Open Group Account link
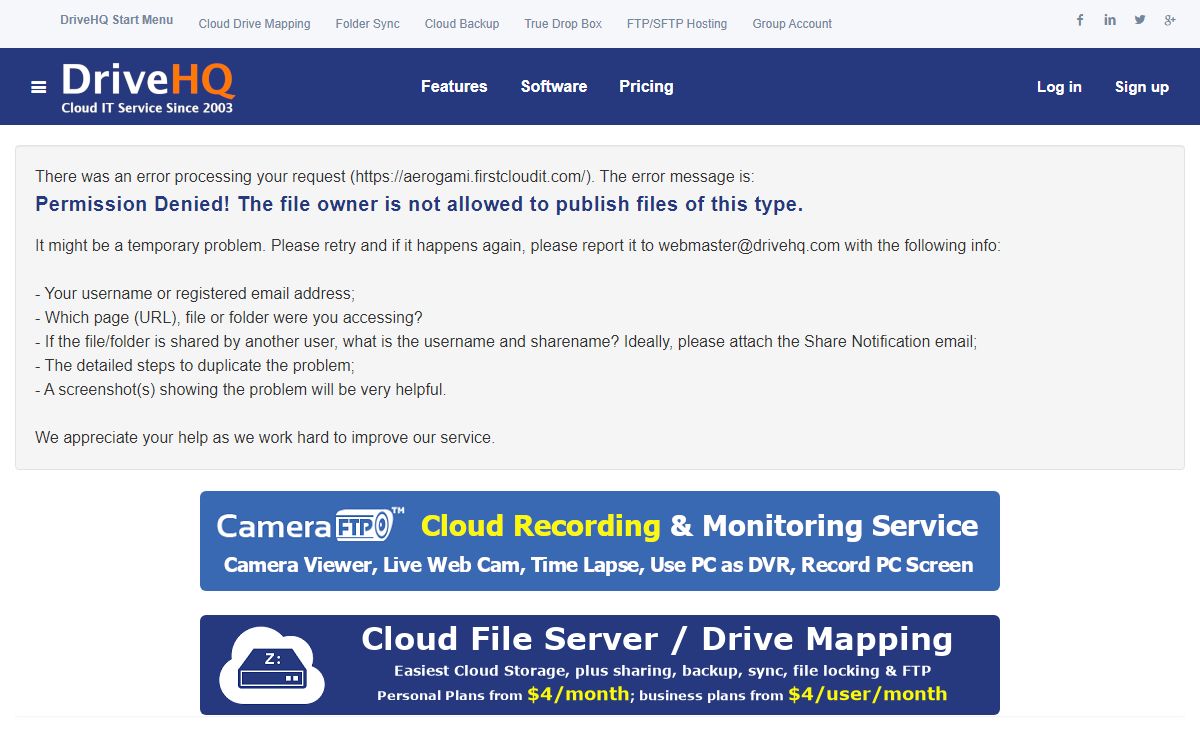1200x740 pixels. click(x=792, y=23)
